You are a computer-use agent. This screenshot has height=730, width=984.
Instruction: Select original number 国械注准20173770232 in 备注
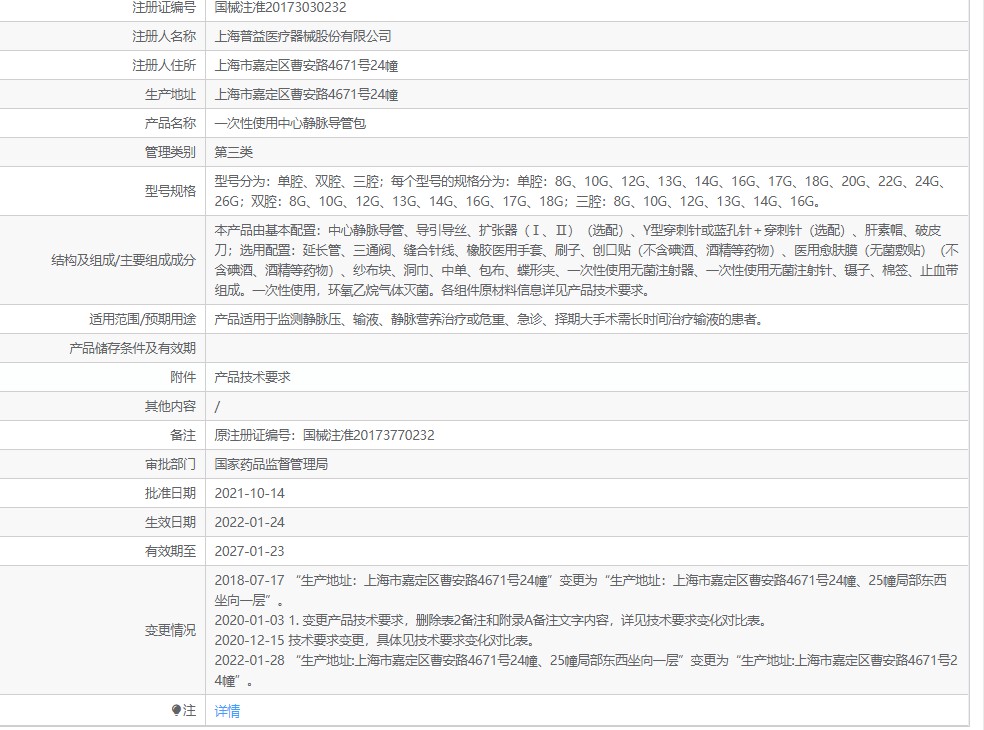point(368,435)
